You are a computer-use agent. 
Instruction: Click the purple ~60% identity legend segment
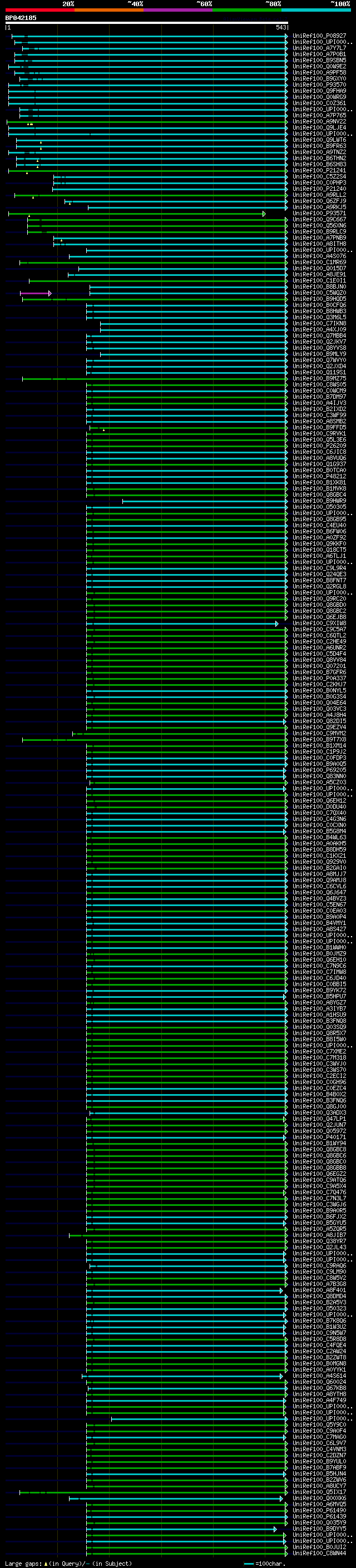[179, 10]
